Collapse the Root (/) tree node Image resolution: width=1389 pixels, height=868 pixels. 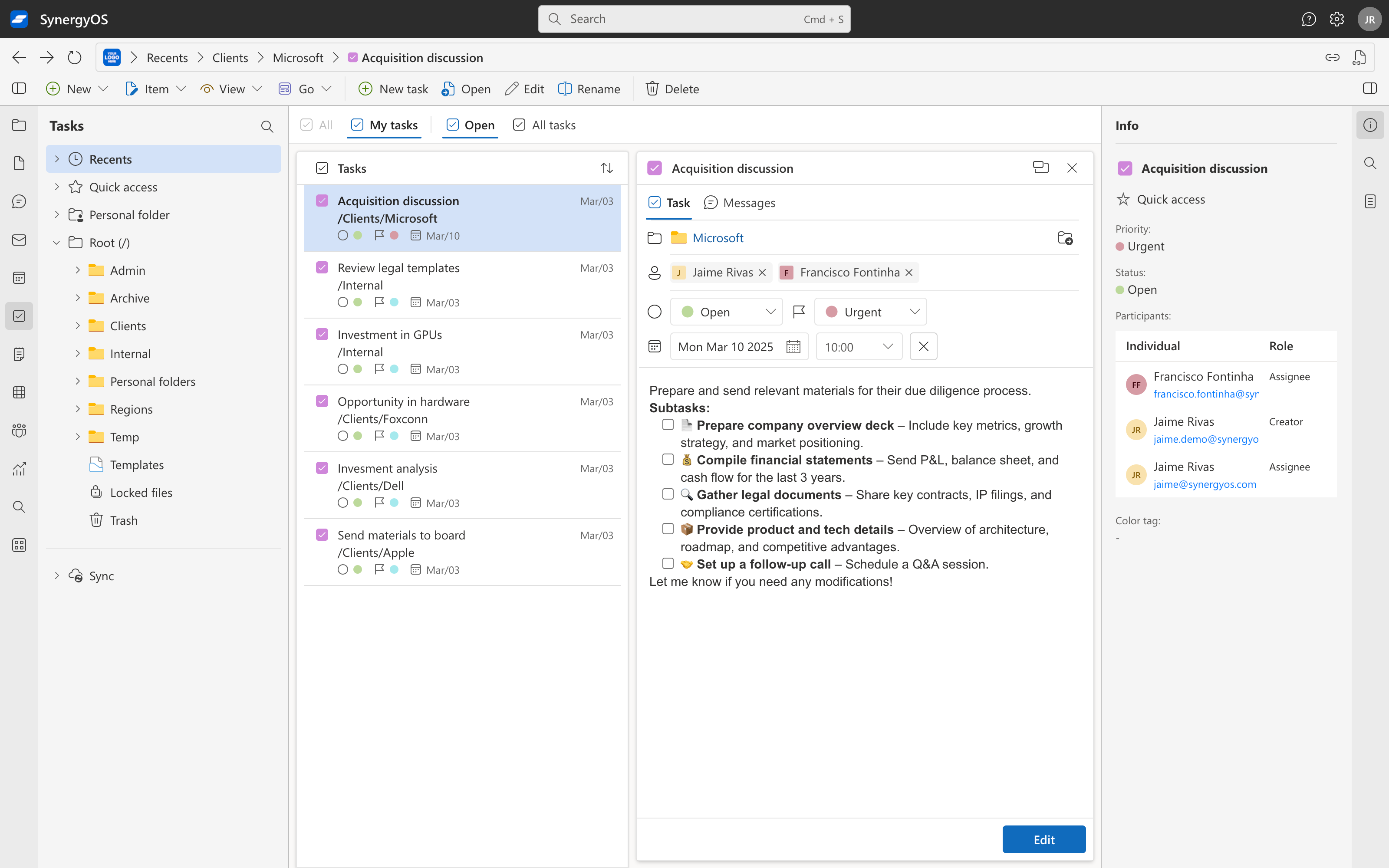tap(56, 242)
